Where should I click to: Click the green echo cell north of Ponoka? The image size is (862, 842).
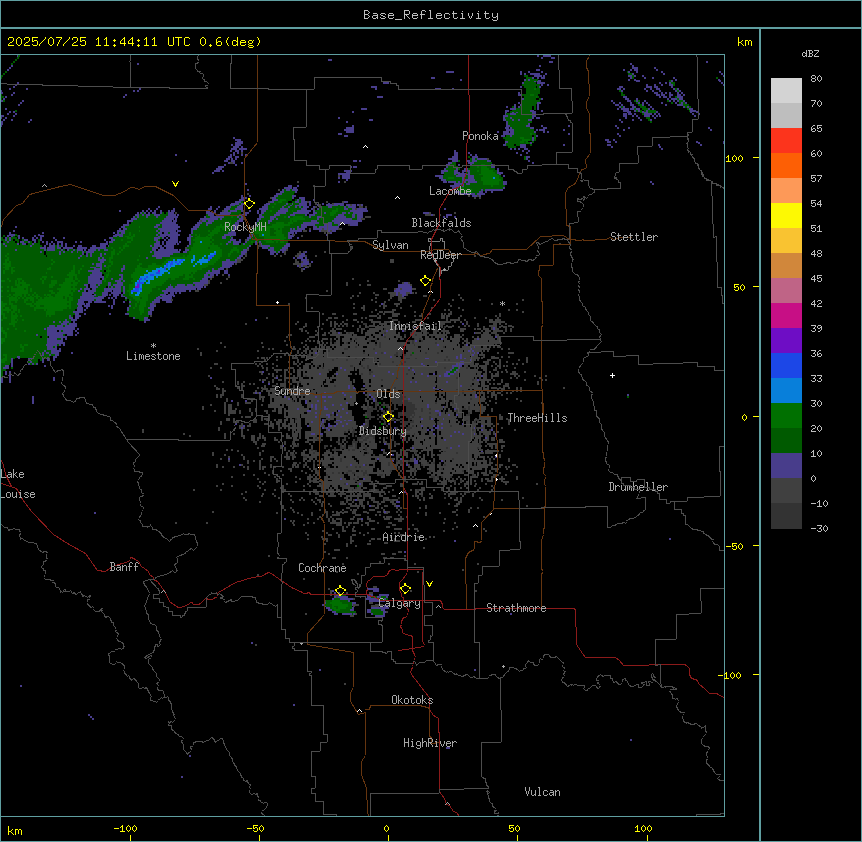coord(523,114)
